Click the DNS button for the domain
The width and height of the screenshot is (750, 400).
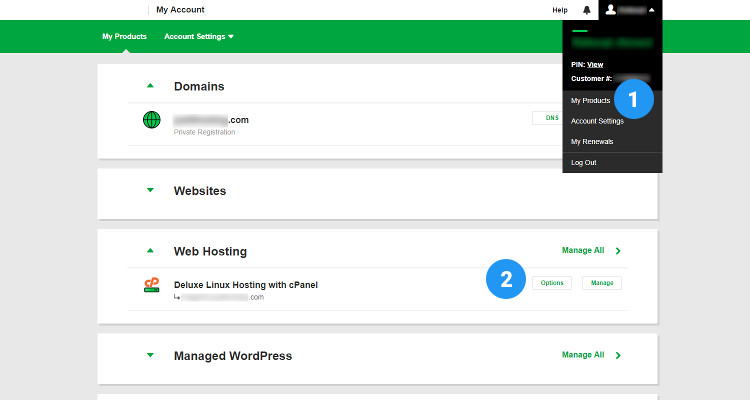coord(549,118)
